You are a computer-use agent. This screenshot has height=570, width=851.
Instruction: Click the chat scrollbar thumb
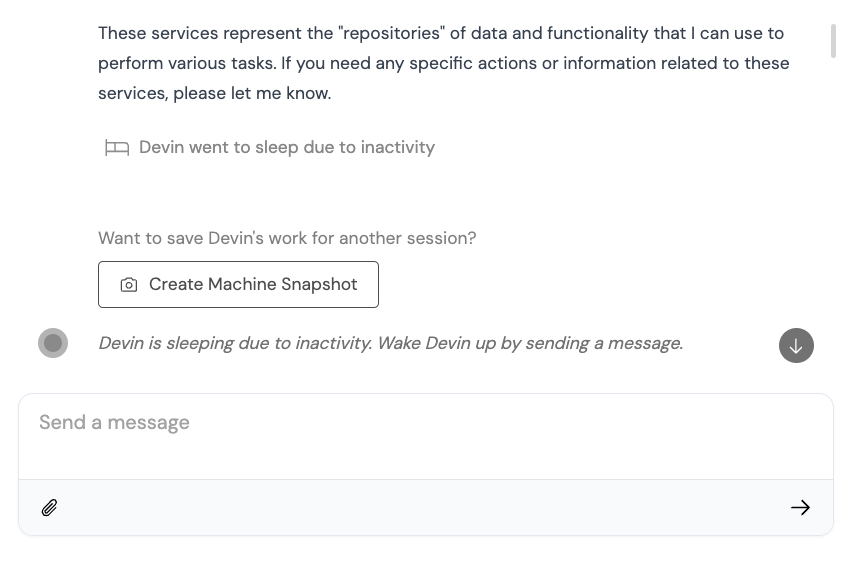[x=833, y=41]
